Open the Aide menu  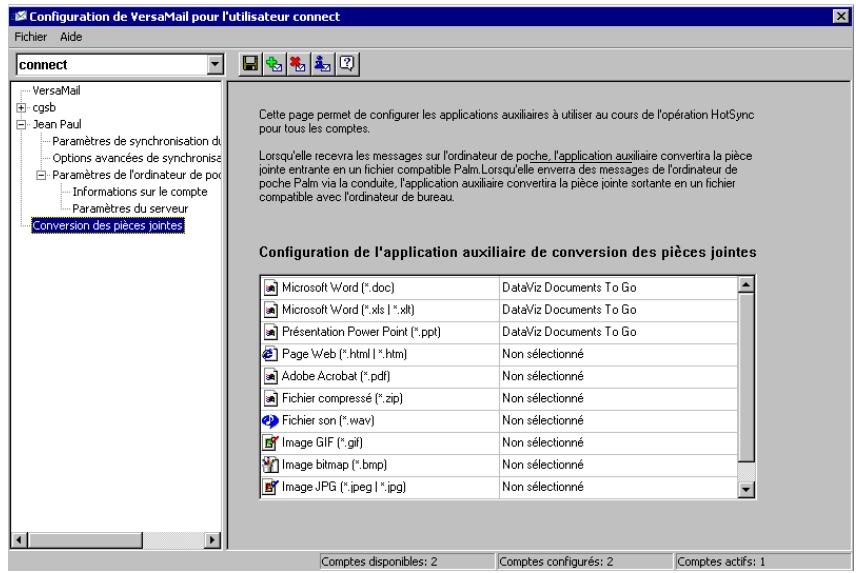click(71, 37)
